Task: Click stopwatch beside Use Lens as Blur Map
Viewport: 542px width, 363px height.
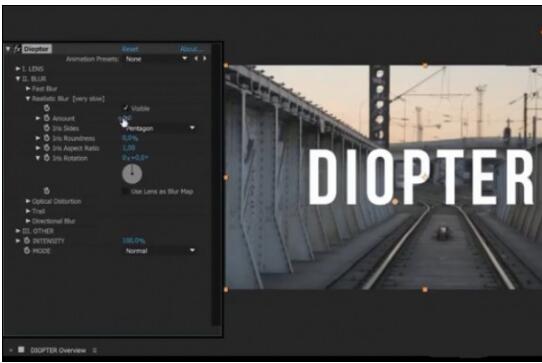Action: (47, 191)
